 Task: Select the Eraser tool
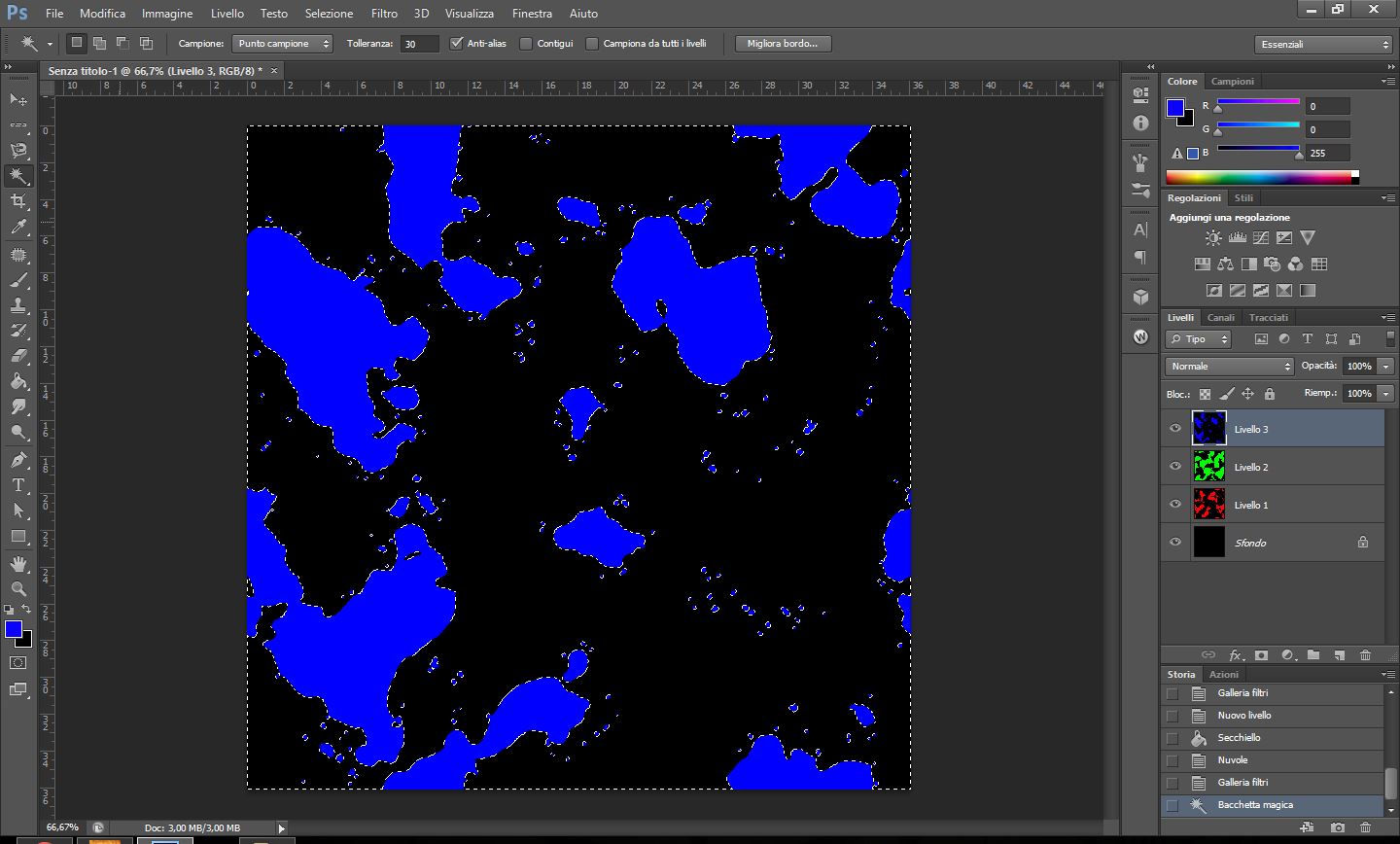18,356
